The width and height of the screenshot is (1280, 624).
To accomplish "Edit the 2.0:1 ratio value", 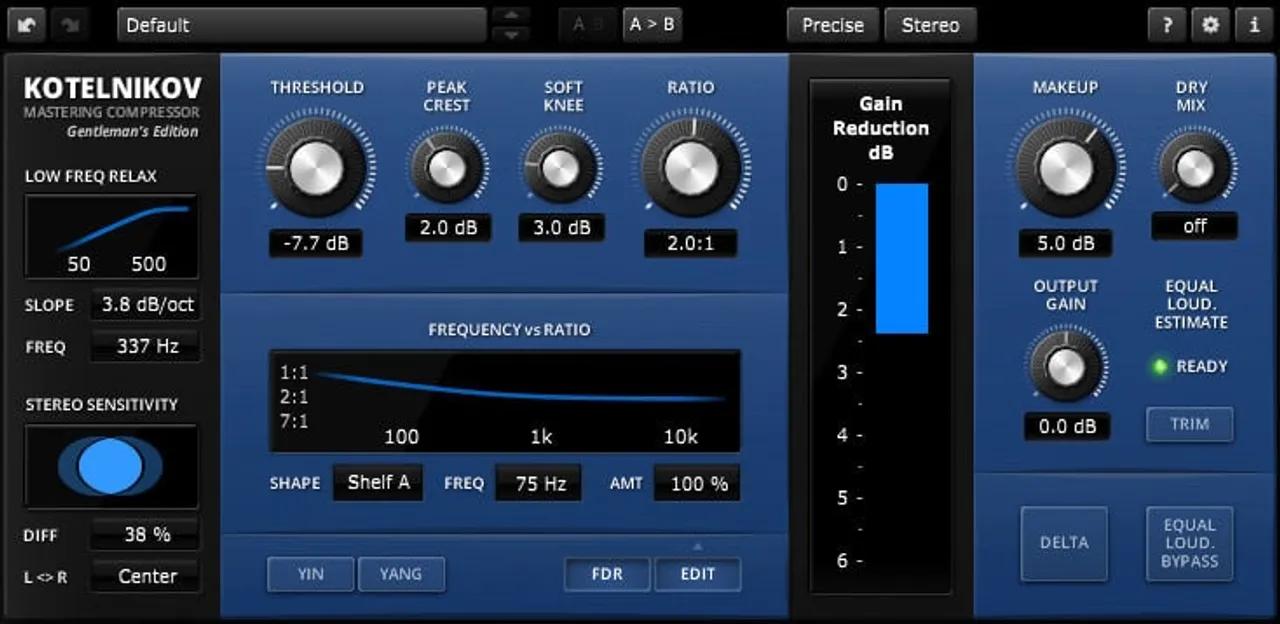I will click(691, 243).
